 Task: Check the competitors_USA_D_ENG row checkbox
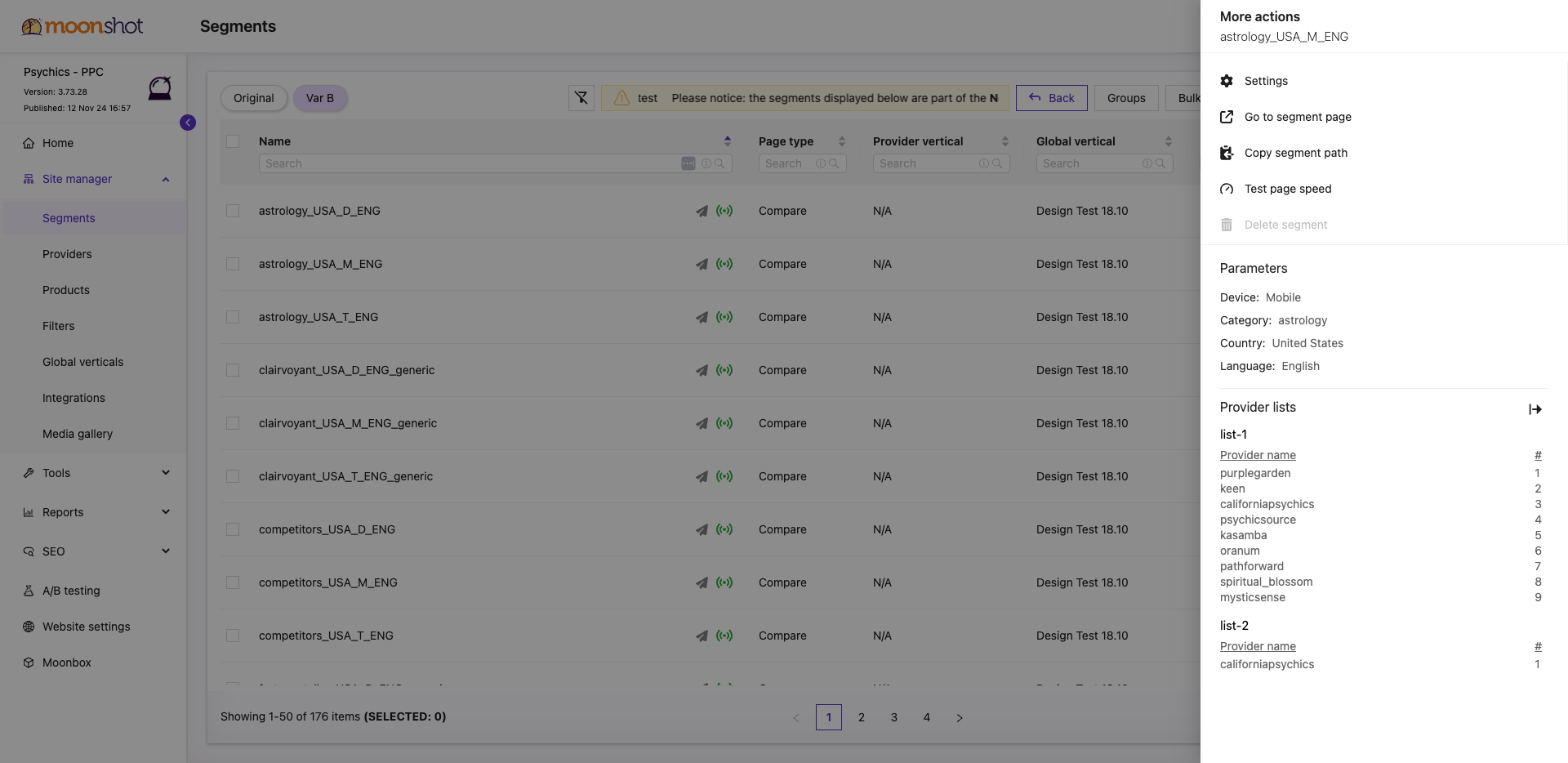pyautogui.click(x=233, y=529)
